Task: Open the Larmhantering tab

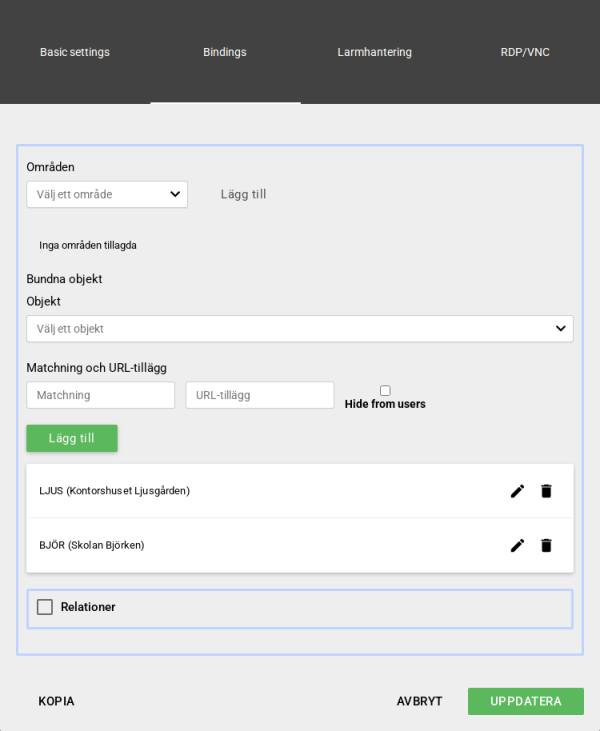Action: [x=375, y=52]
